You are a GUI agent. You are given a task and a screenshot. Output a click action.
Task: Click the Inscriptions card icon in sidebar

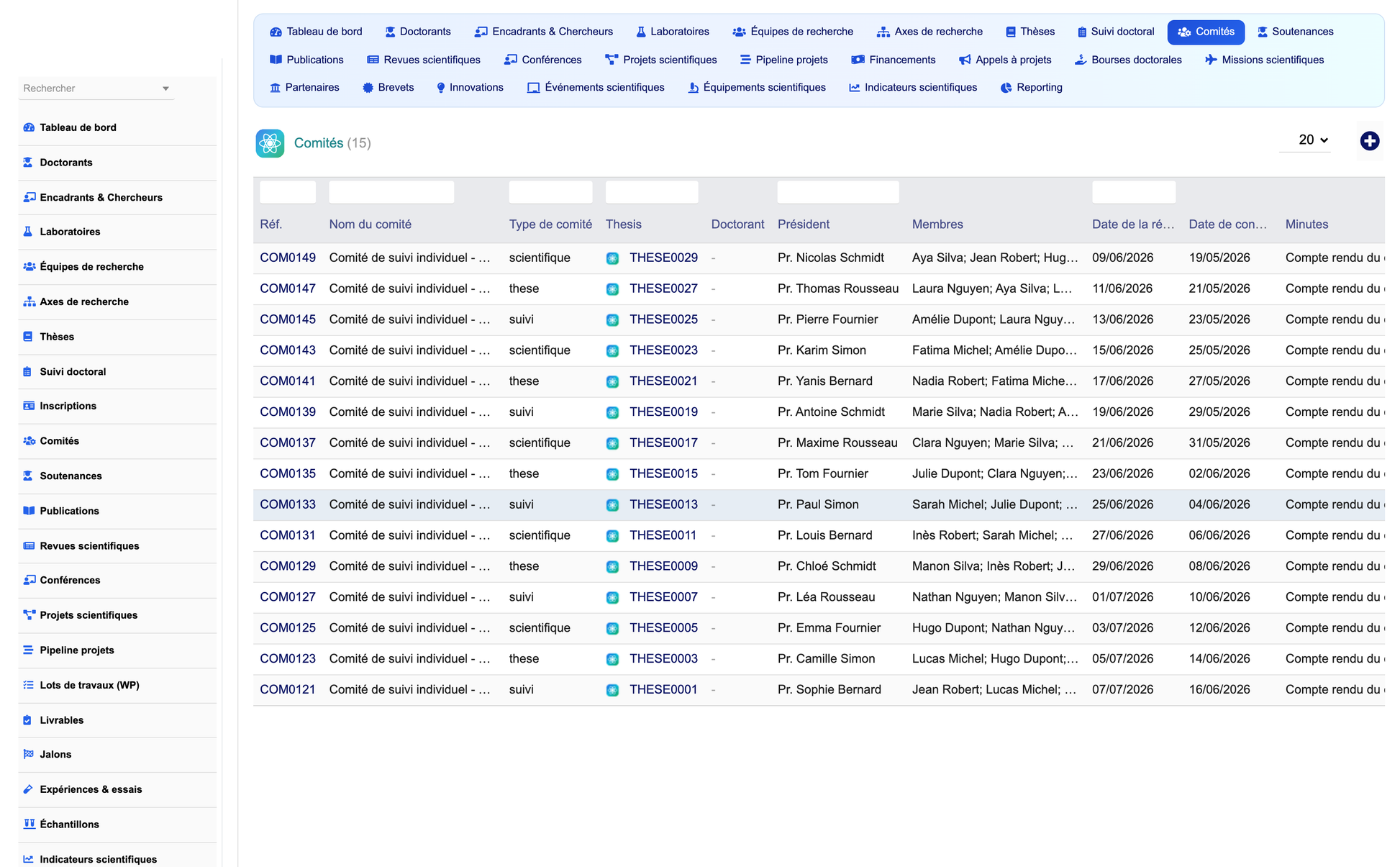click(x=29, y=406)
